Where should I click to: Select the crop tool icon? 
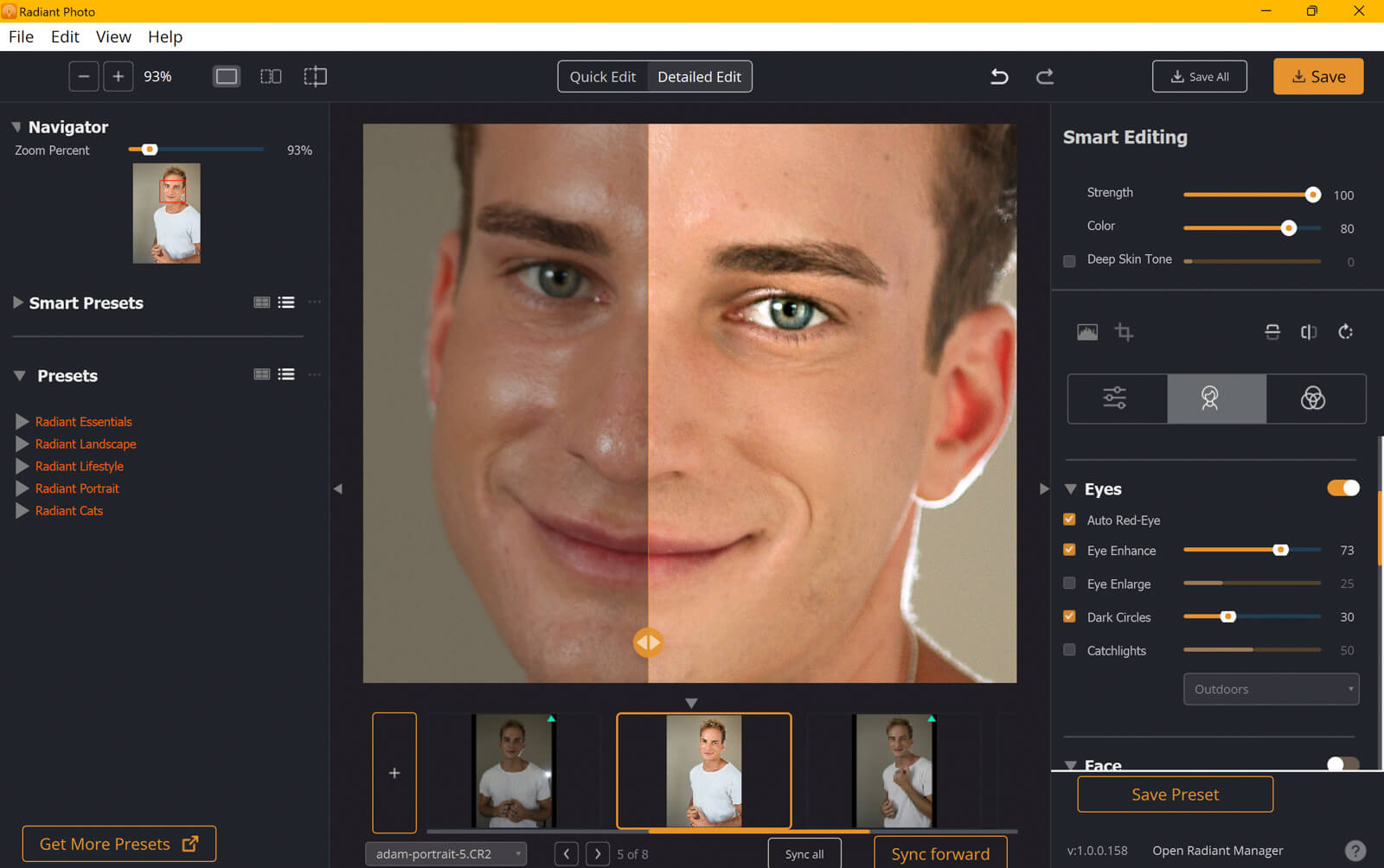pyautogui.click(x=1124, y=332)
